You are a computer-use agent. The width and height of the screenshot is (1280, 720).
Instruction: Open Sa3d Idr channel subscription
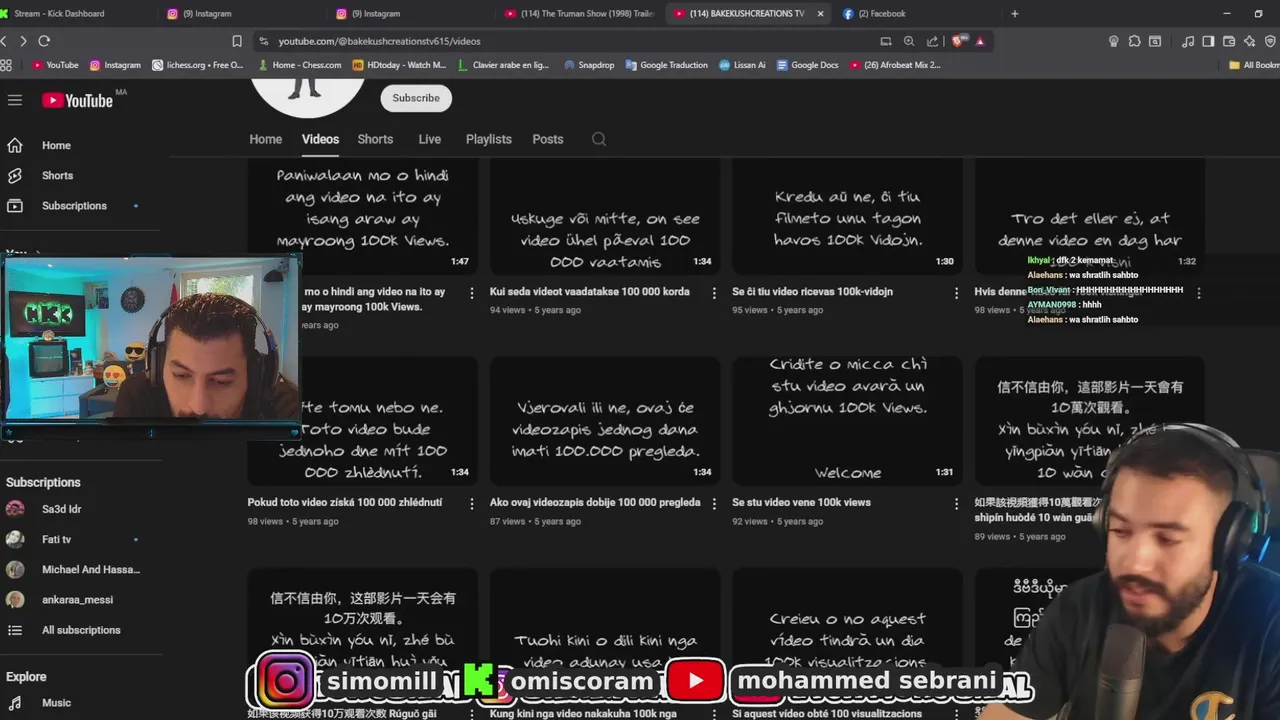81,509
